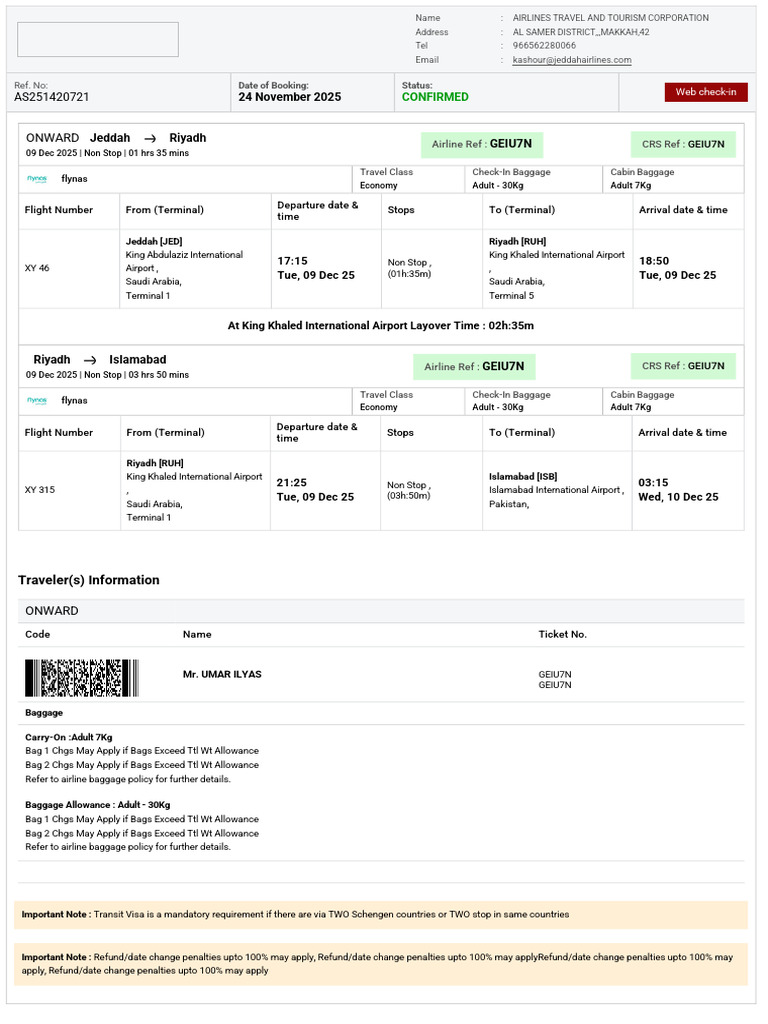Click traveler name Mr. UMAR ILYAS

point(222,674)
